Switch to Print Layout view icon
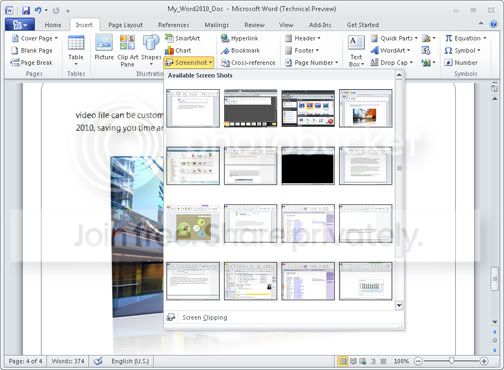This screenshot has height=370, width=504. coord(343,361)
